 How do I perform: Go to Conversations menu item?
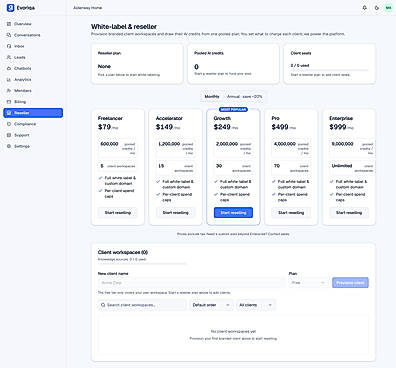tap(33, 35)
